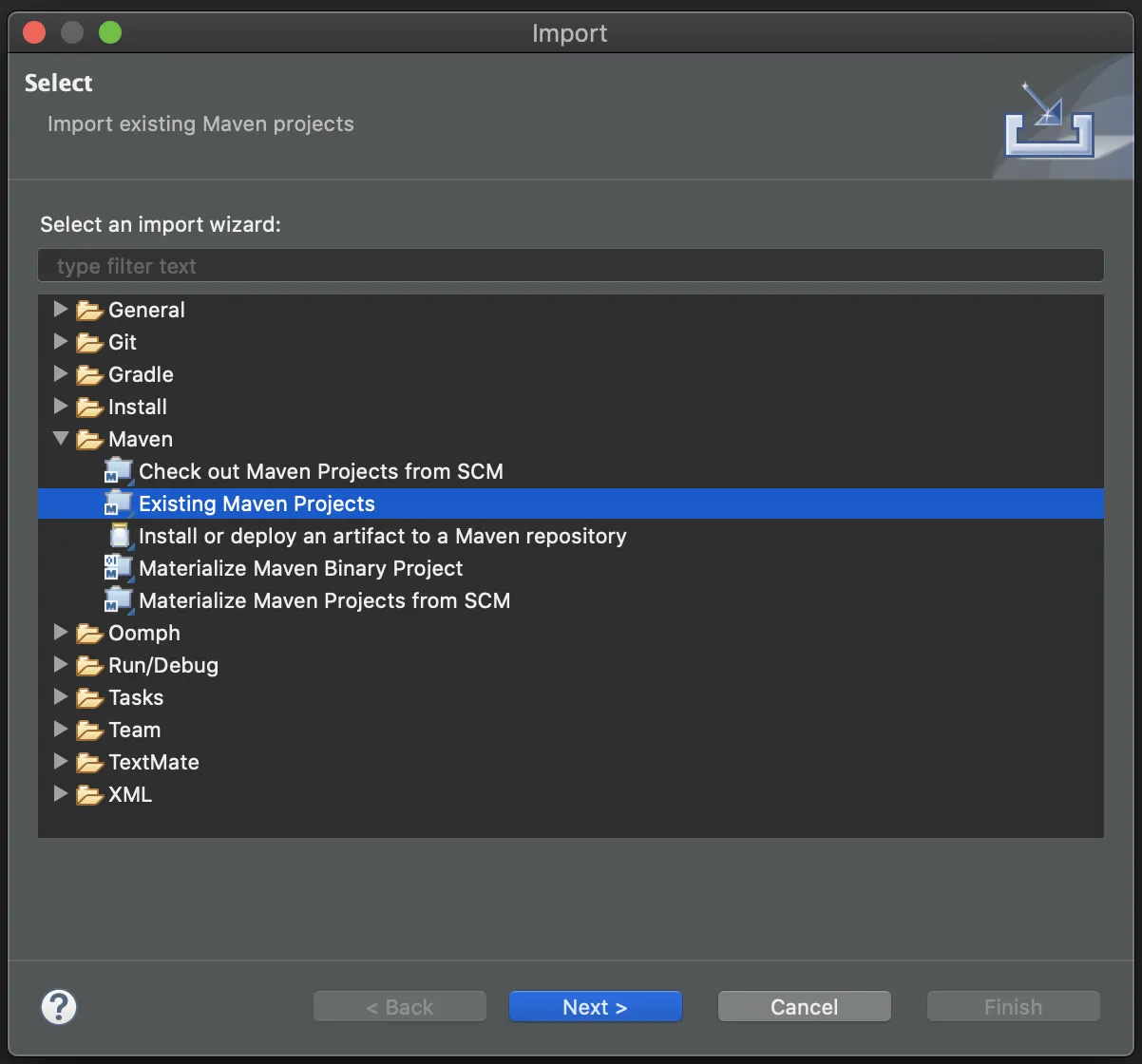
Task: Click the help question mark icon
Action: 58,1006
